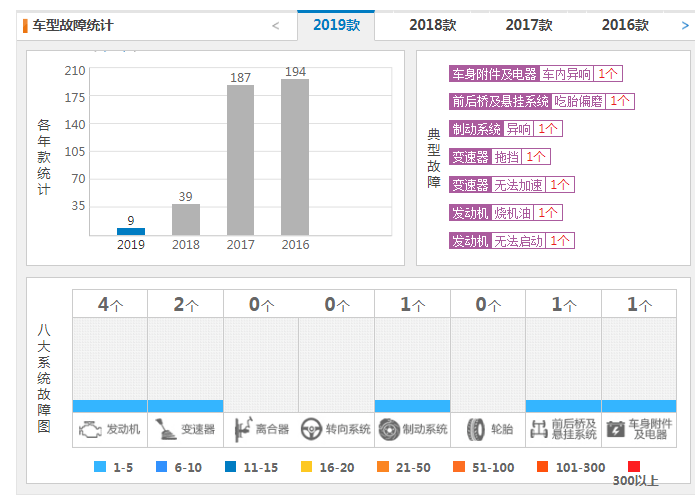Open the 2016款 tab
Image resolution: width=695 pixels, height=500 pixels.
[625, 25]
